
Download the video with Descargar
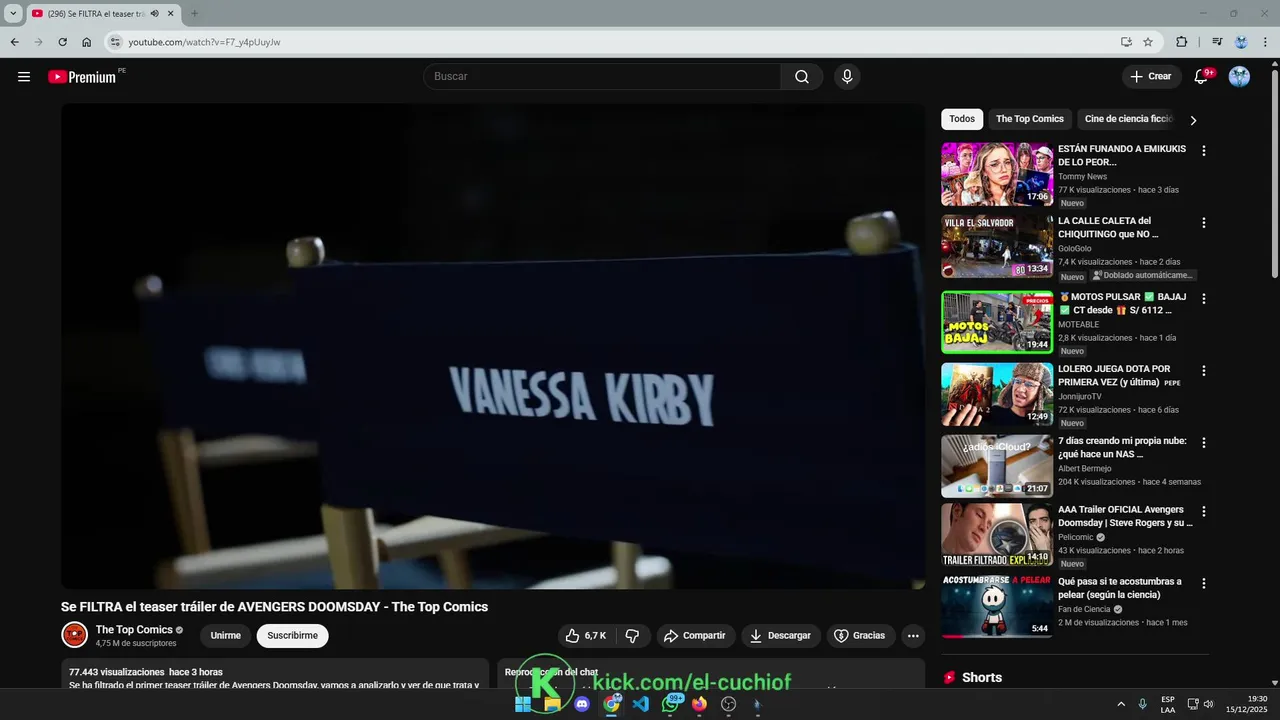coord(780,636)
